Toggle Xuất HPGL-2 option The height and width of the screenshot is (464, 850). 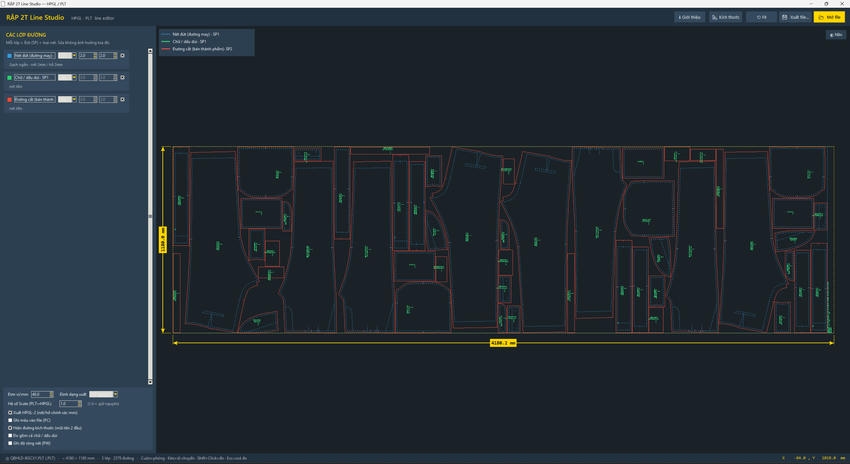coord(10,413)
